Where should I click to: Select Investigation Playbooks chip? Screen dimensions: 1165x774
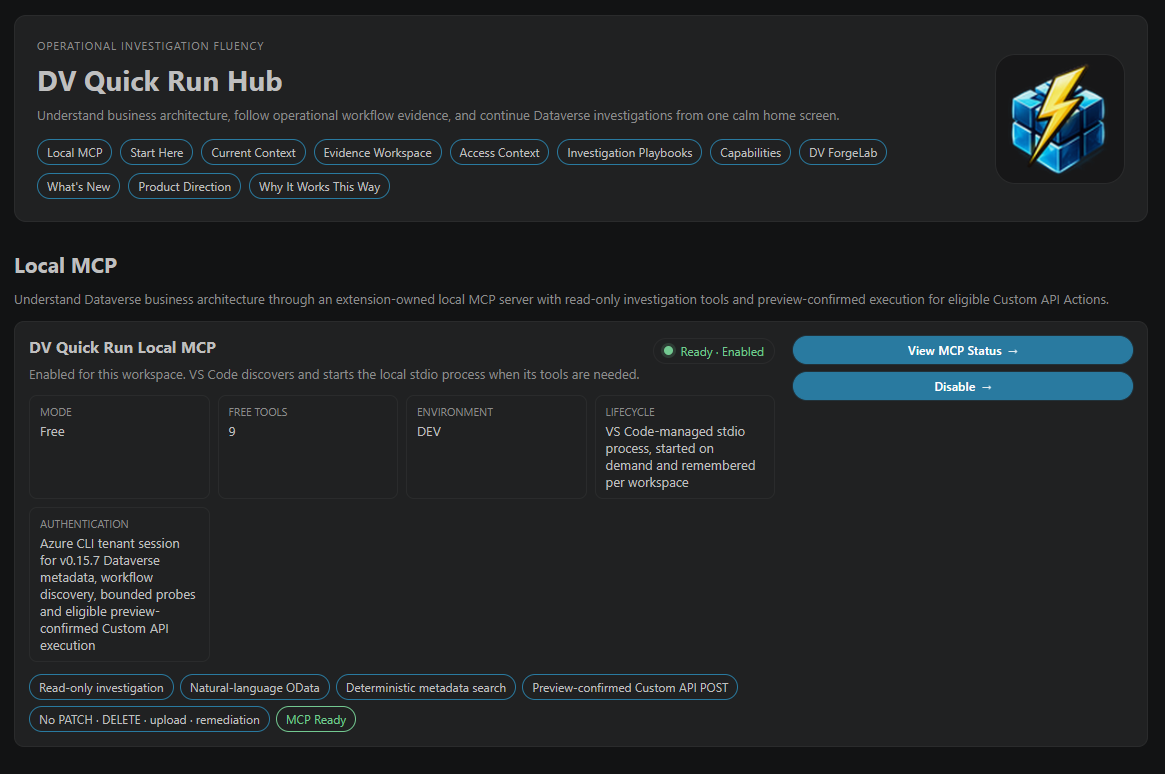coord(629,152)
